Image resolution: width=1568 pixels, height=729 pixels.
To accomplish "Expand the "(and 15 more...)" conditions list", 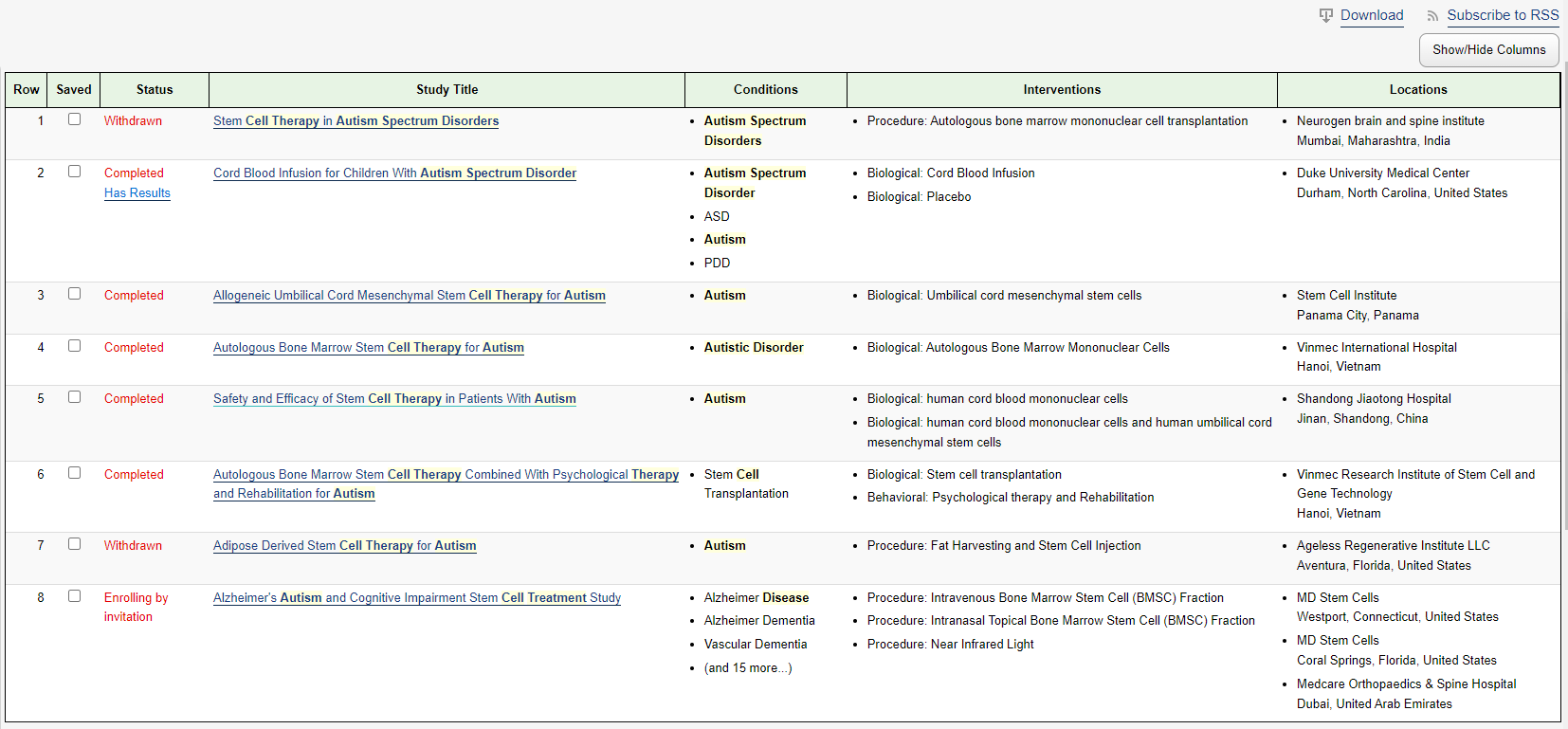I will tap(747, 668).
